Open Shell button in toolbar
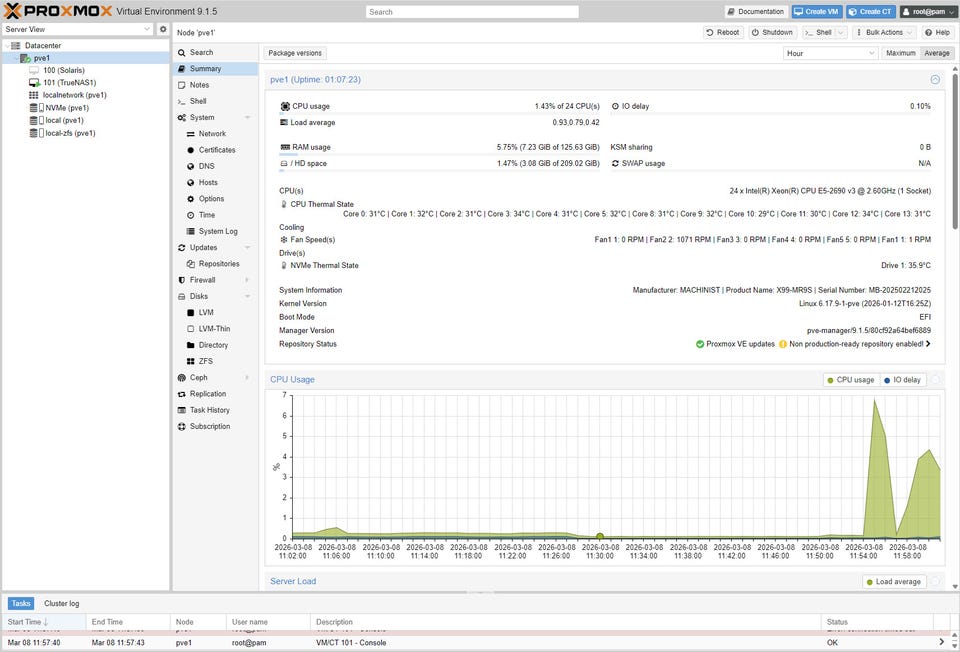 [818, 32]
